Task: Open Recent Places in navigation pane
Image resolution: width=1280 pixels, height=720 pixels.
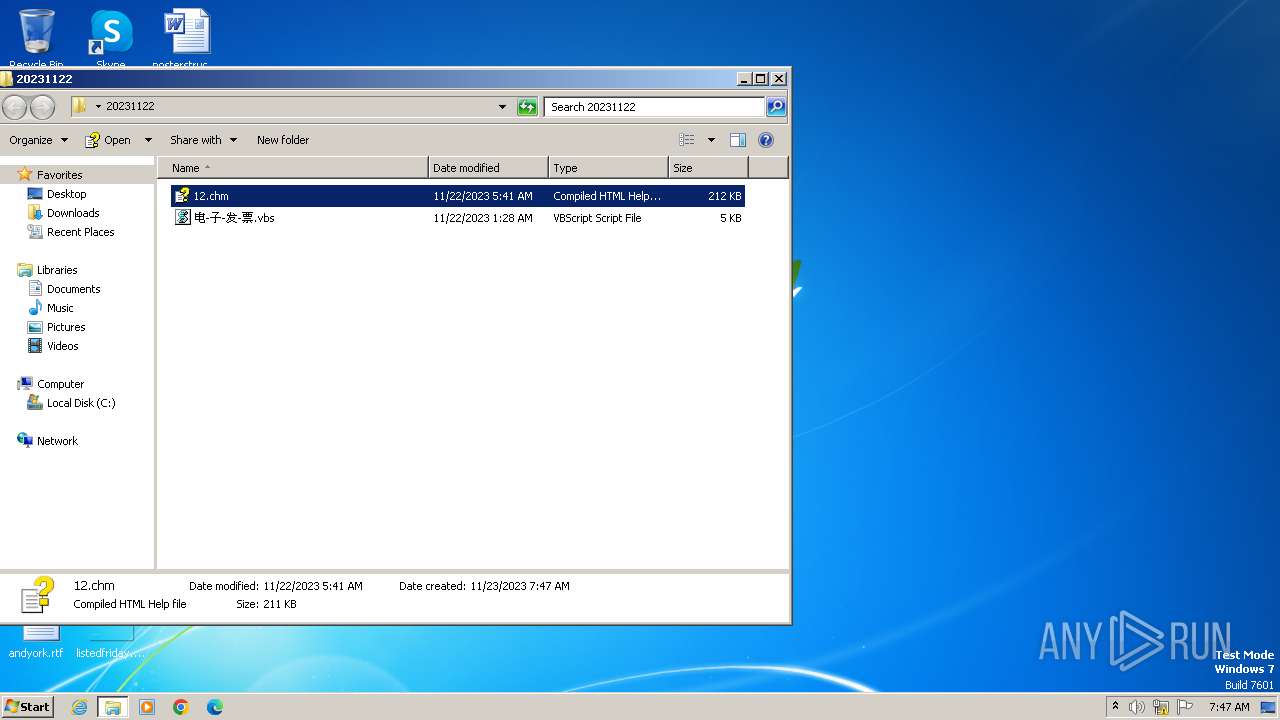Action: pyautogui.click(x=80, y=232)
